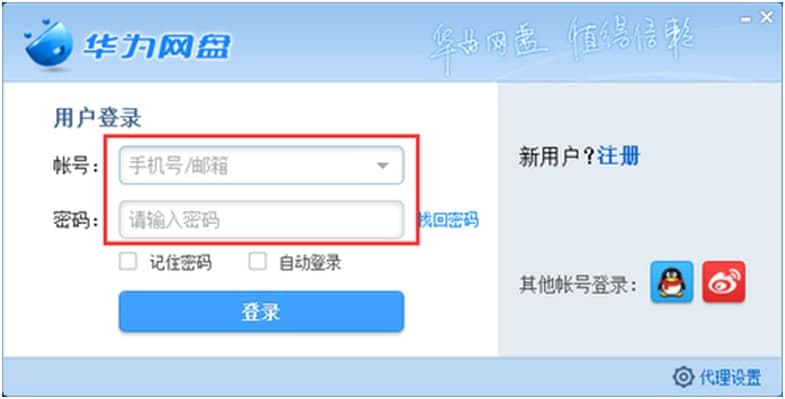This screenshot has height=399, width=785.
Task: Click the 自动登录 label text
Action: tap(310, 263)
